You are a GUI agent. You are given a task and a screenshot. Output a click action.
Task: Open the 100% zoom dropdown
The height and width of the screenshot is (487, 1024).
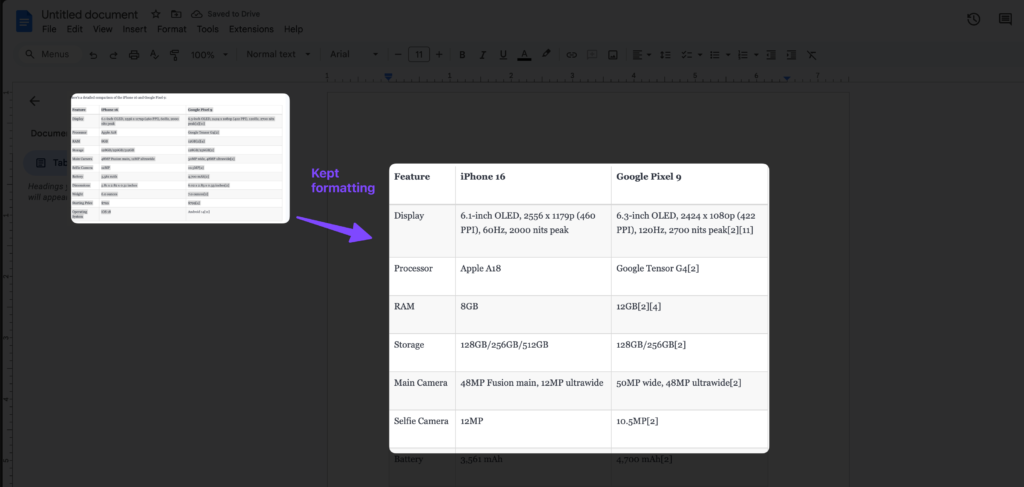point(208,54)
